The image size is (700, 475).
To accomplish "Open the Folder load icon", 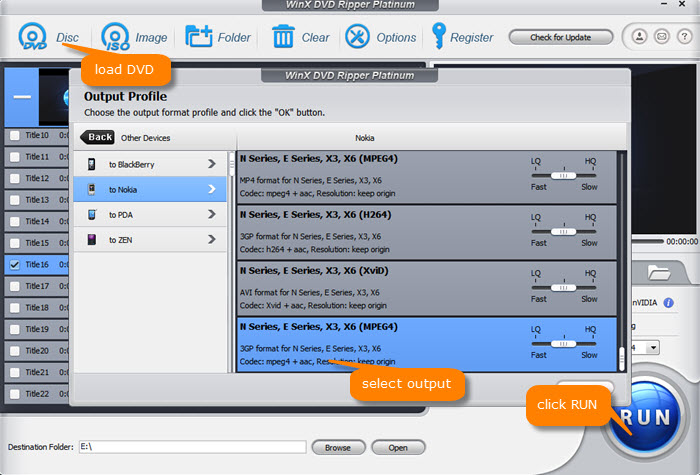I will coord(198,37).
